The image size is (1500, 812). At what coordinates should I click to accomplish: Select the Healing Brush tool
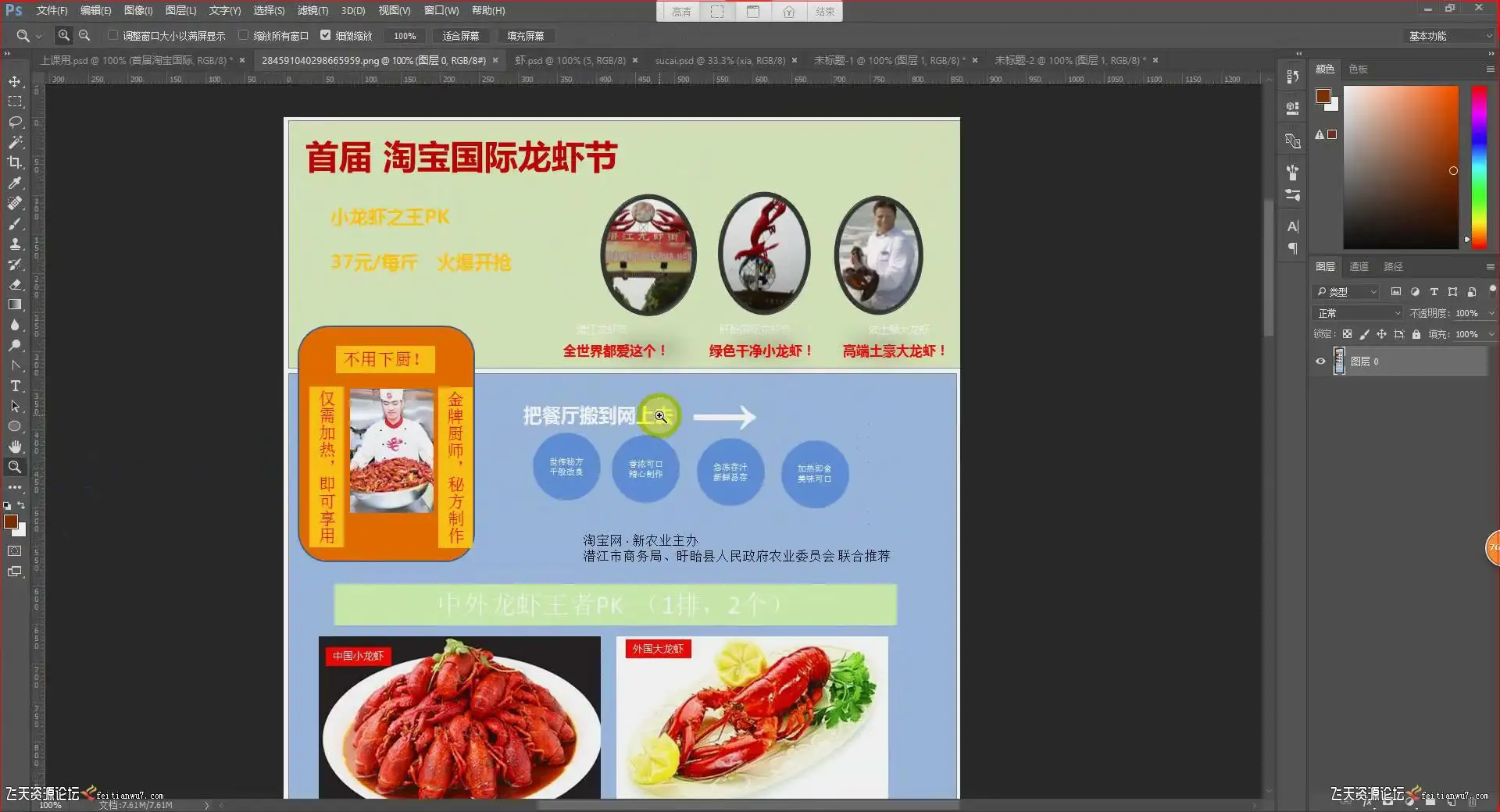[15, 204]
